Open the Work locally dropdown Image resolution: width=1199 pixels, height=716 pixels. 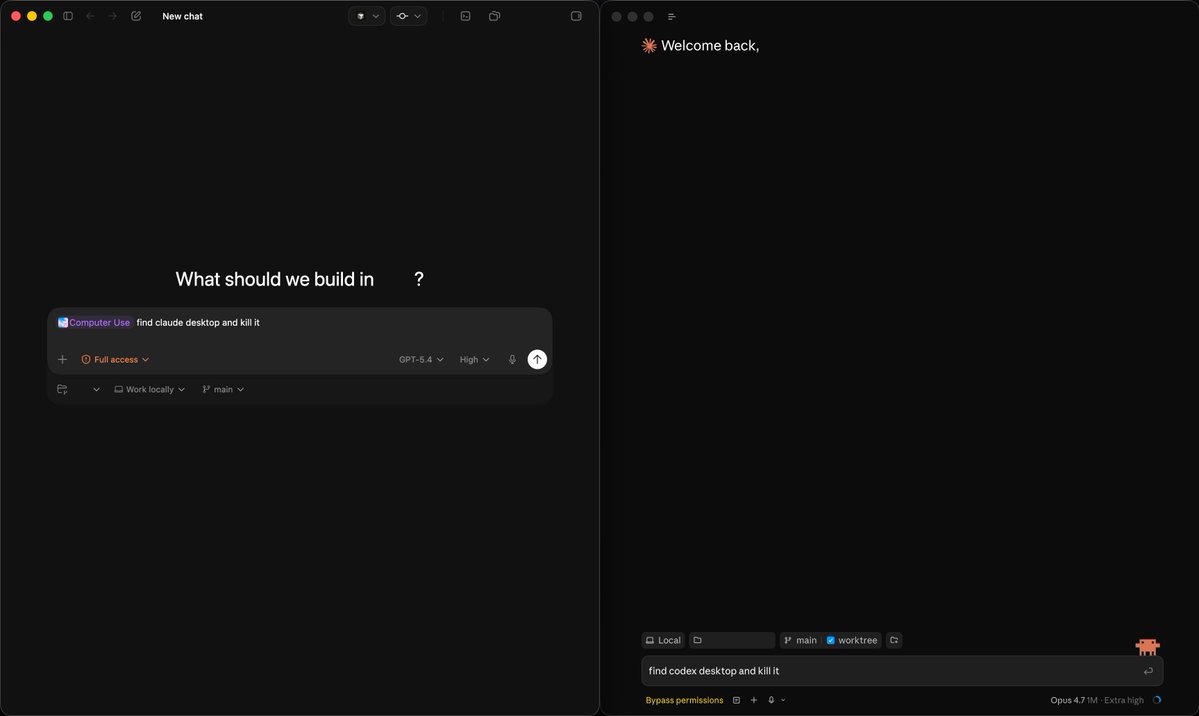coord(150,389)
